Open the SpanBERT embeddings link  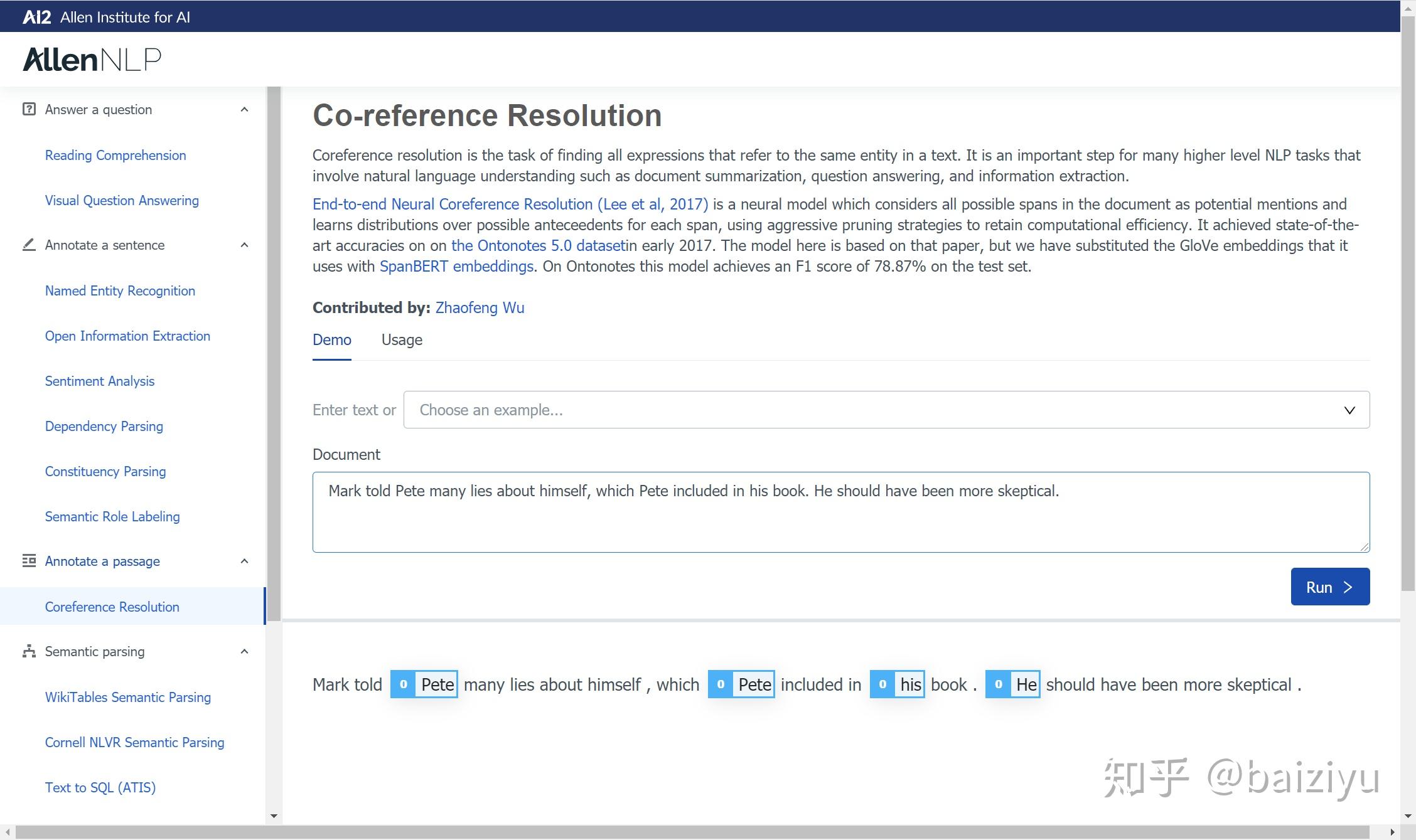coord(456,267)
